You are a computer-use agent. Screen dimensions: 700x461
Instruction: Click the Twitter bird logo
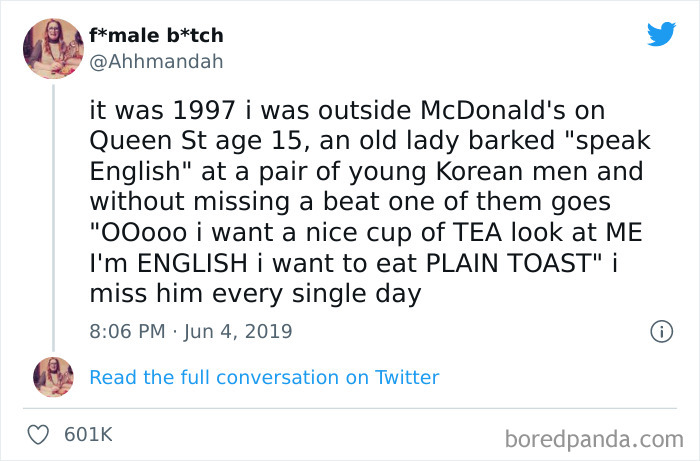661,35
